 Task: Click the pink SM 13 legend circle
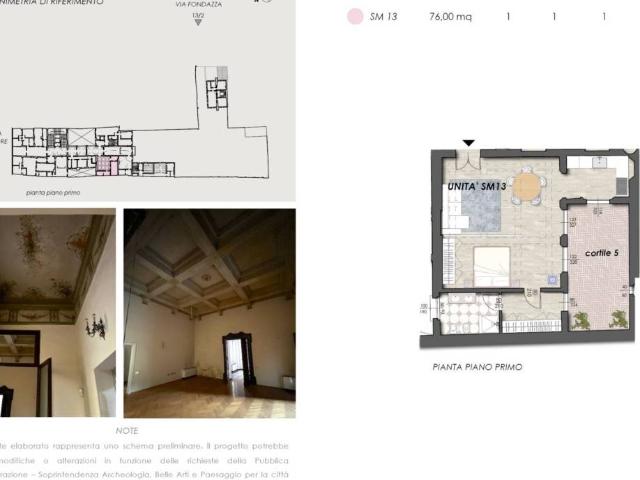(354, 17)
